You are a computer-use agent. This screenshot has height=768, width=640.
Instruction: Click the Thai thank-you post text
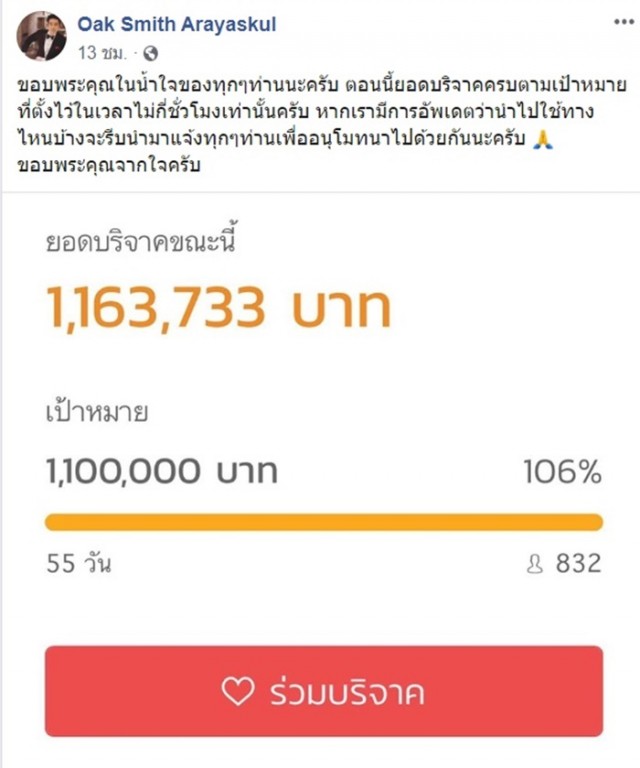click(322, 125)
